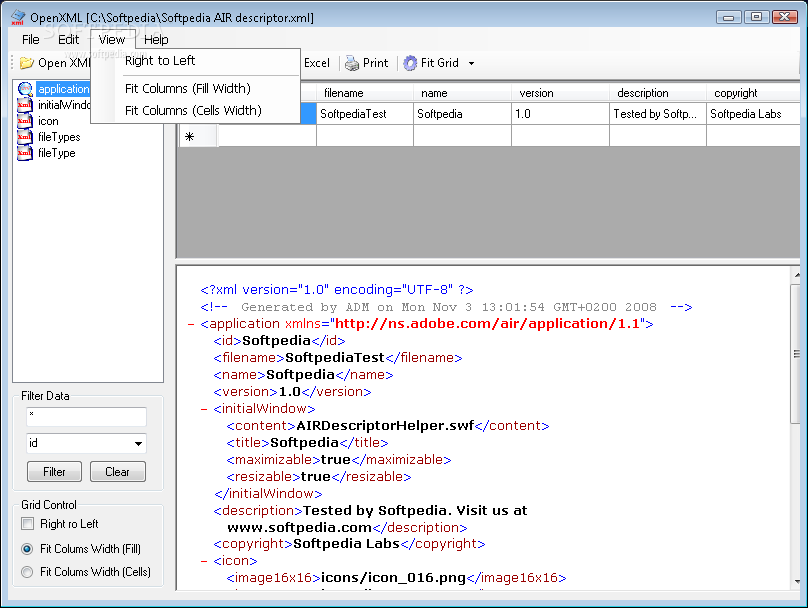Click the initialWindow xml icon
This screenshot has height=608, width=808.
25,105
